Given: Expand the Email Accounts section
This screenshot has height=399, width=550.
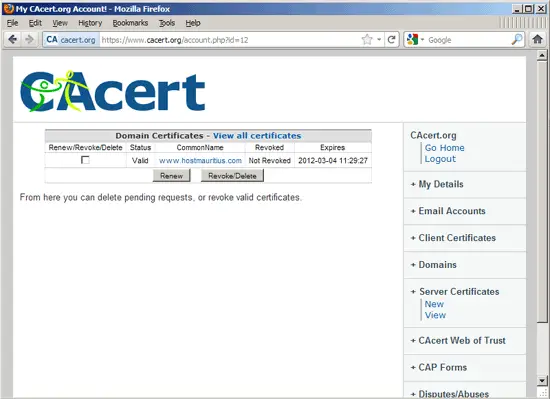Looking at the screenshot, I should pyautogui.click(x=448, y=211).
